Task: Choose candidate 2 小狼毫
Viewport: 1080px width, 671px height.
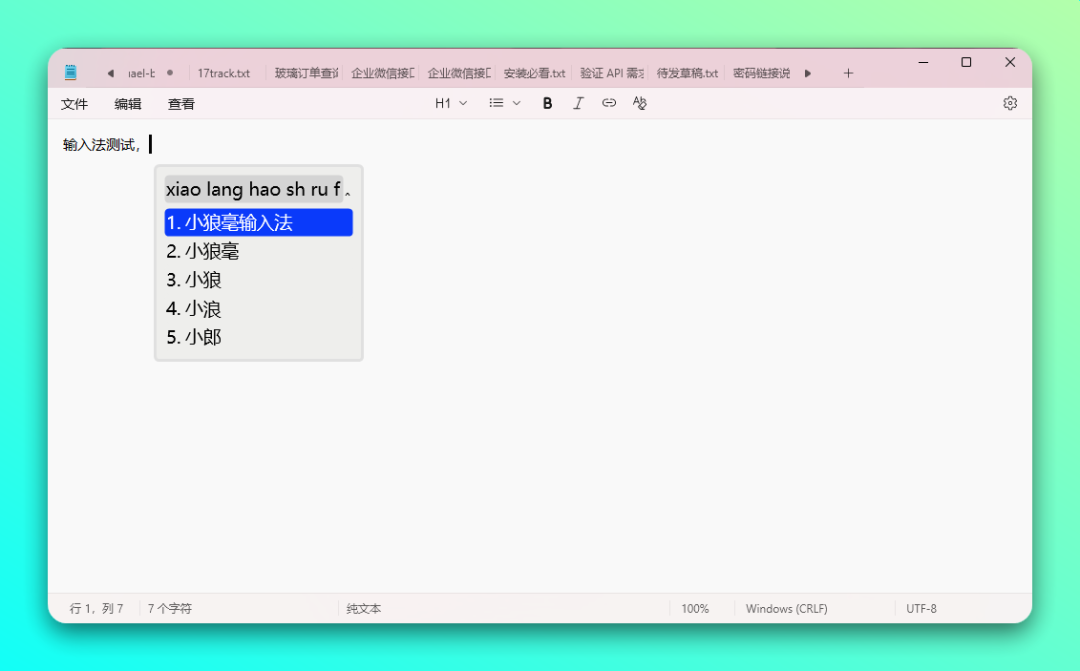Action: tap(203, 251)
